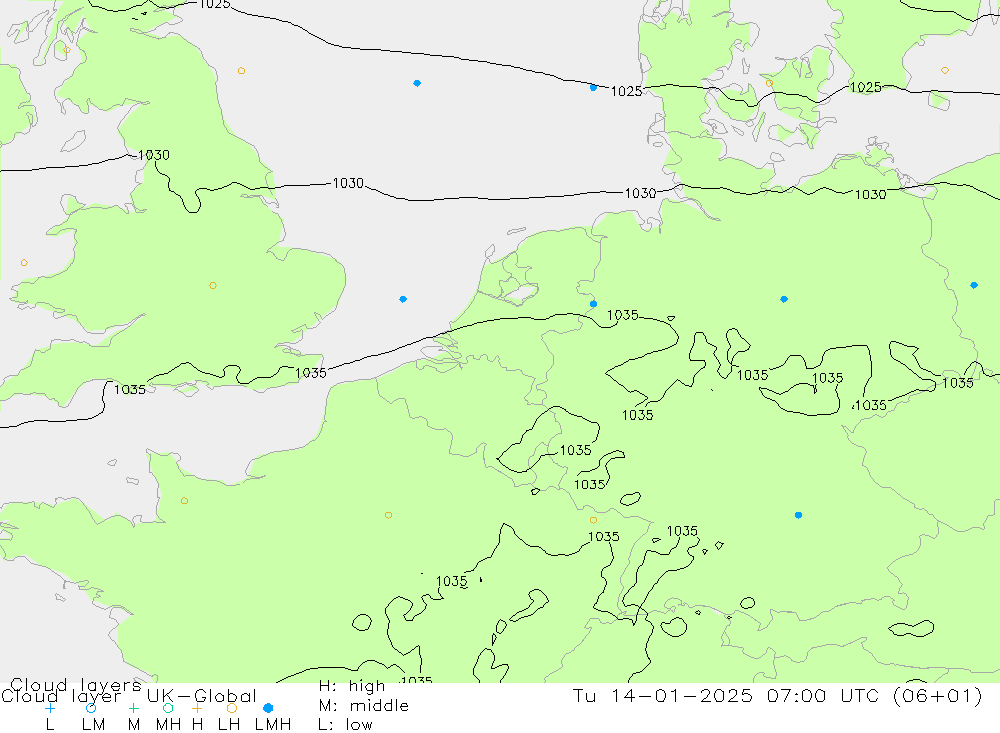Select the blue cloud marker off East Anglia
Screen dimensions: 1000x733
click(x=403, y=299)
